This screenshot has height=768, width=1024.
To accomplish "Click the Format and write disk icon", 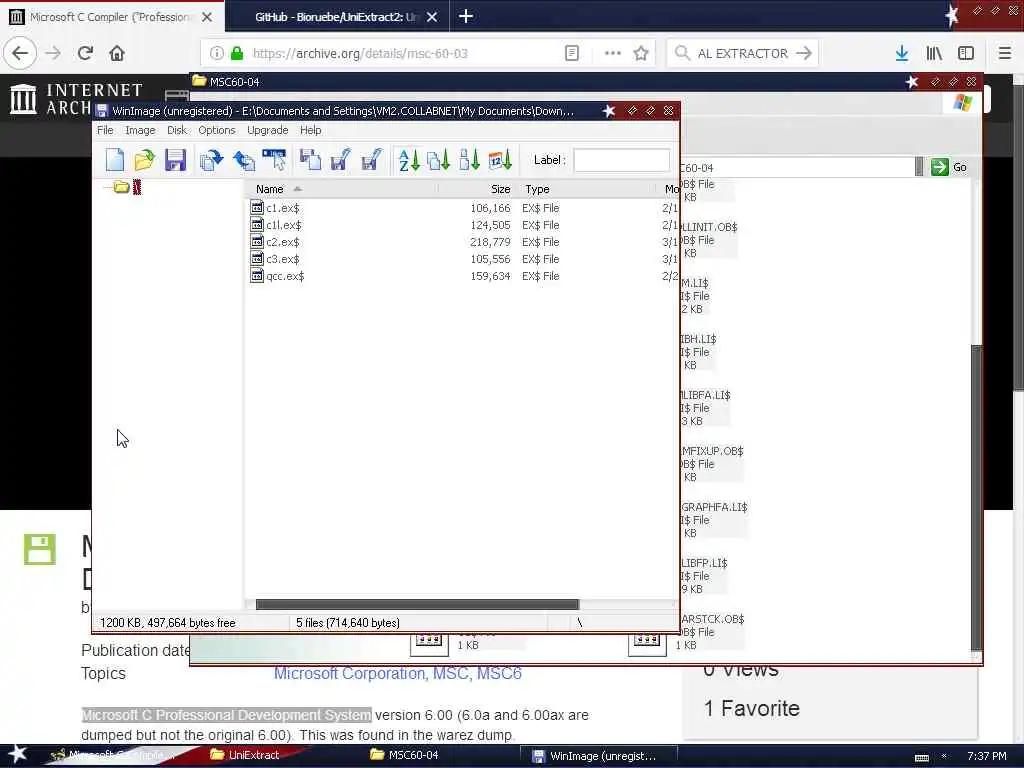I will pyautogui.click(x=371, y=160).
